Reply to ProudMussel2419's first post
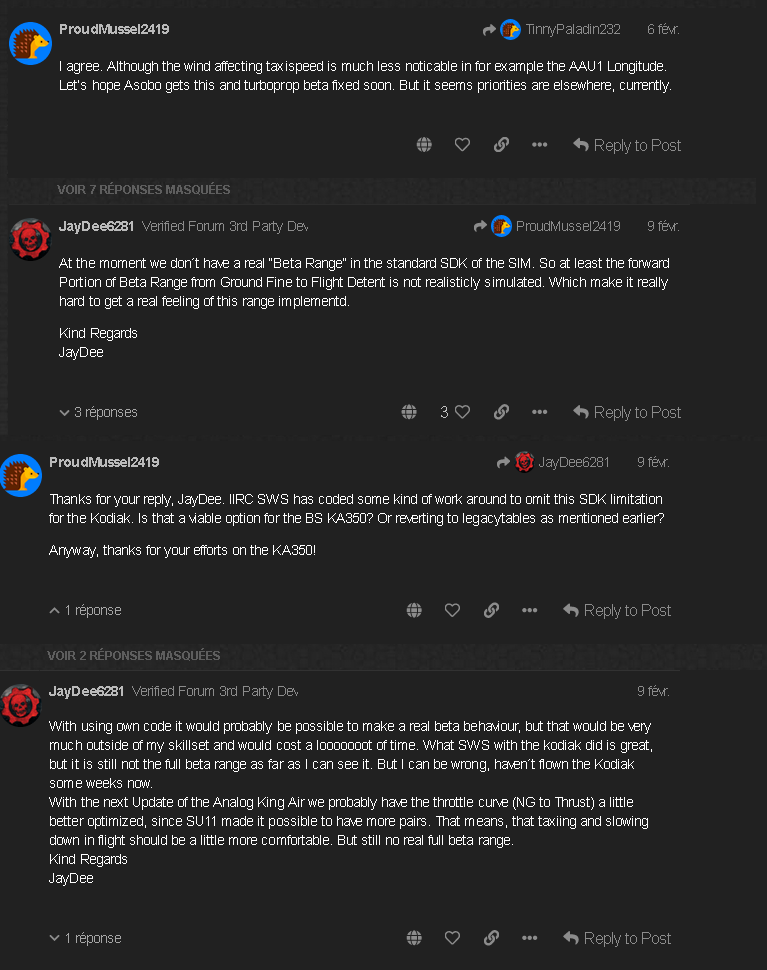 click(x=627, y=145)
